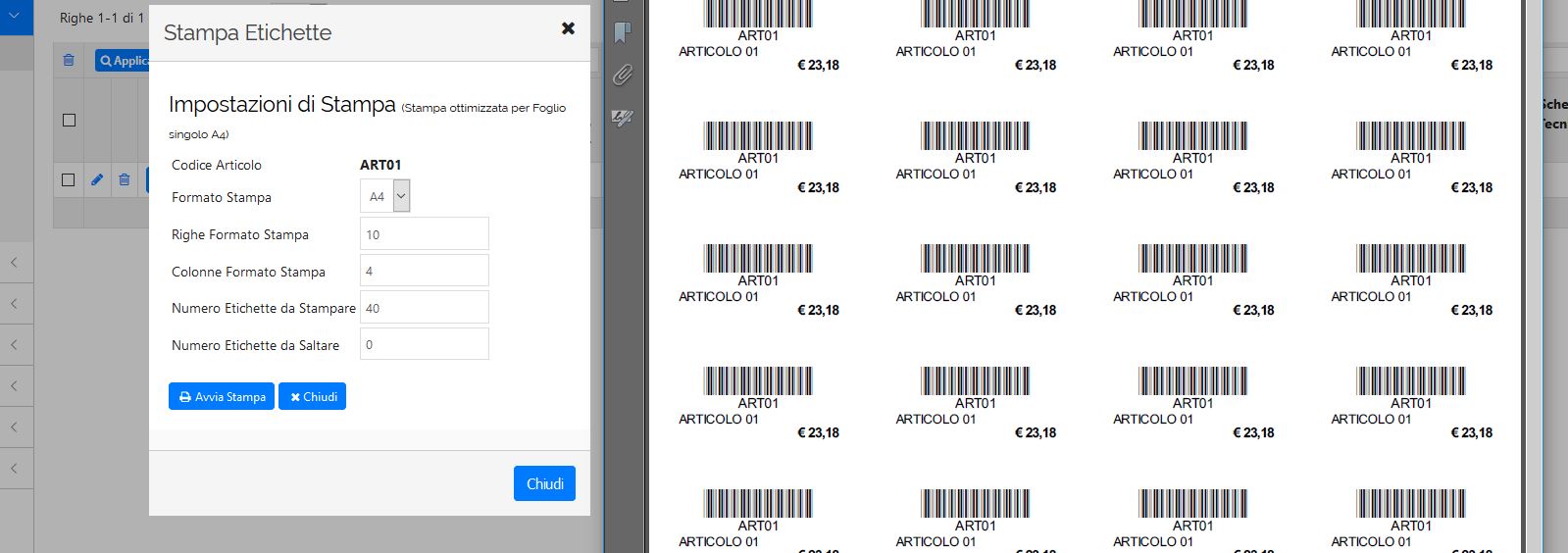Image resolution: width=1568 pixels, height=553 pixels.
Task: Click the Righe Formato Stampa field
Action: [425, 234]
